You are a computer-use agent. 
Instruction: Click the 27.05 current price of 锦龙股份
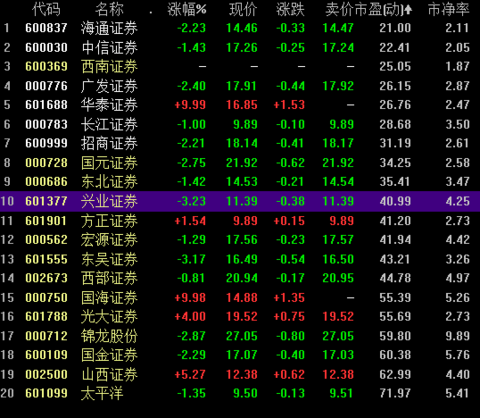[242, 336]
